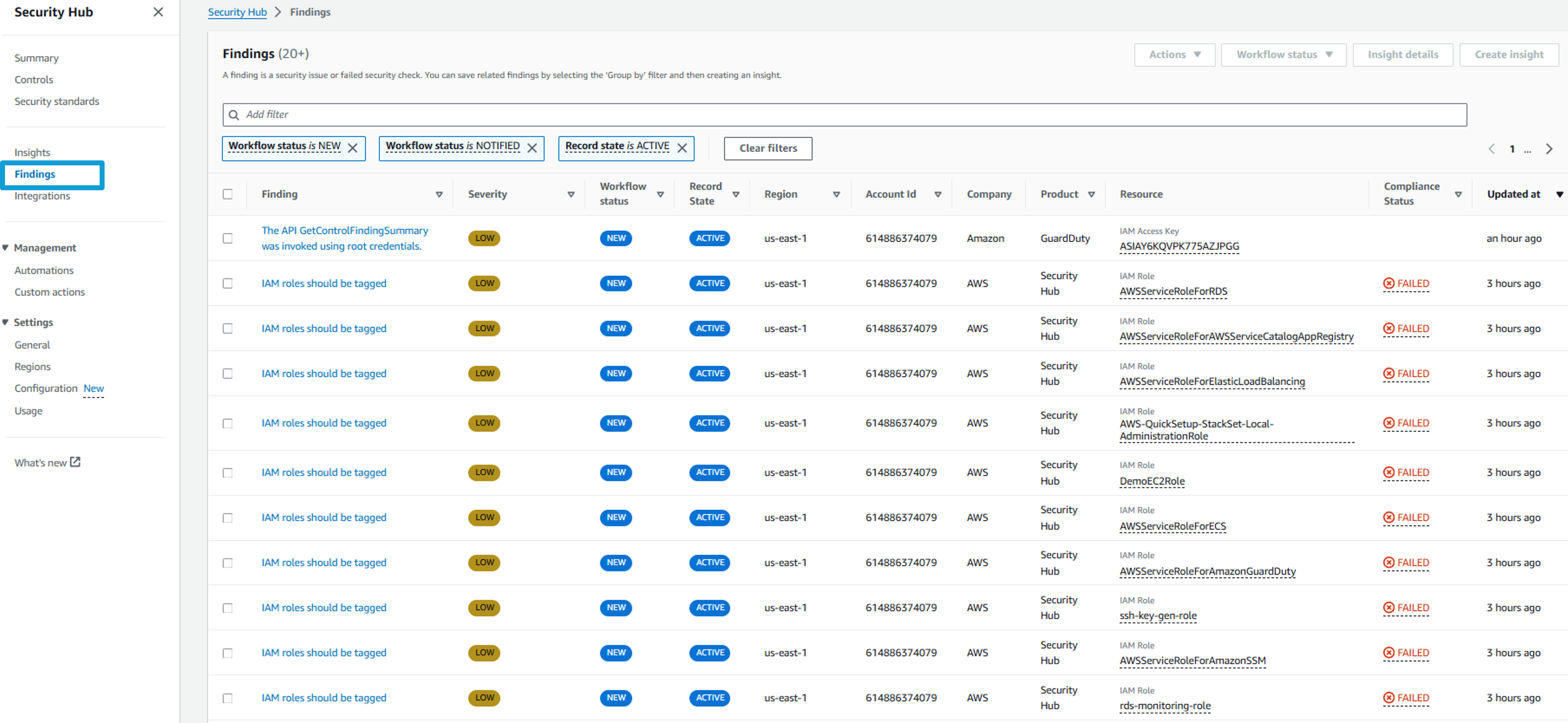Check the AWSServiceRoleForAWSServiceCatalogAppRegistry row
Image resolution: width=1568 pixels, height=723 pixels.
click(228, 329)
